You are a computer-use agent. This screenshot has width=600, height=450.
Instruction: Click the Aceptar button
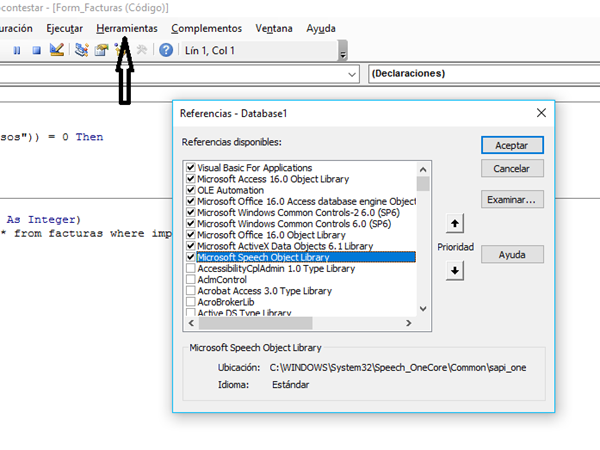coord(511,146)
